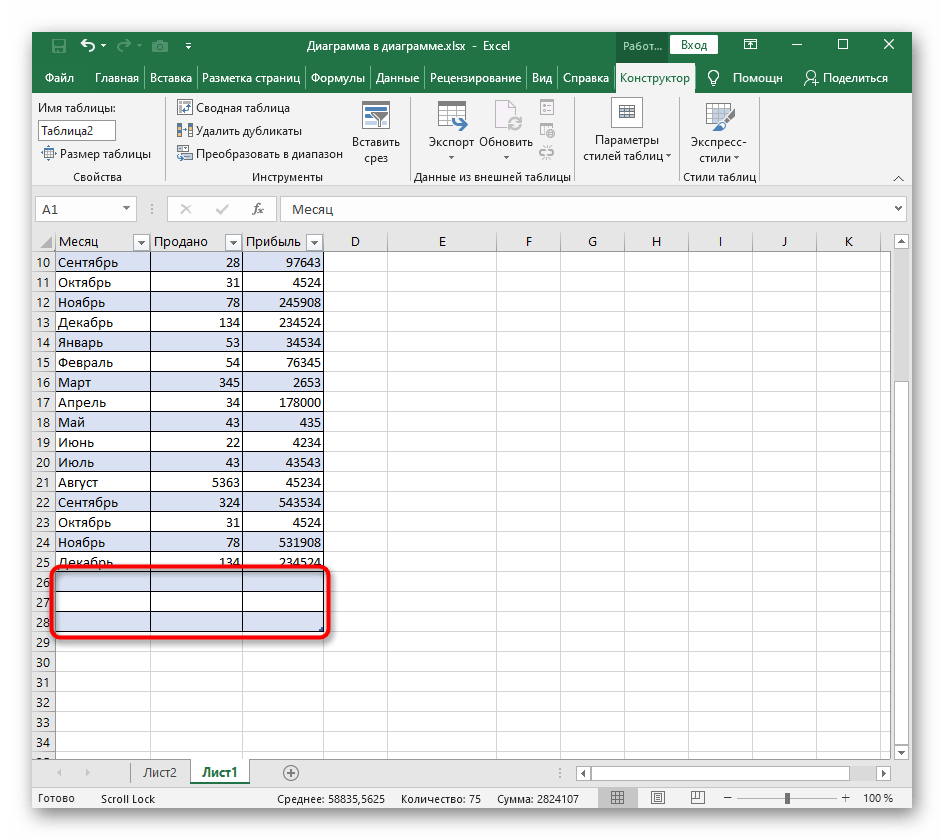The width and height of the screenshot is (944, 840).
Task: Switch to Page Layout view
Action: click(658, 798)
